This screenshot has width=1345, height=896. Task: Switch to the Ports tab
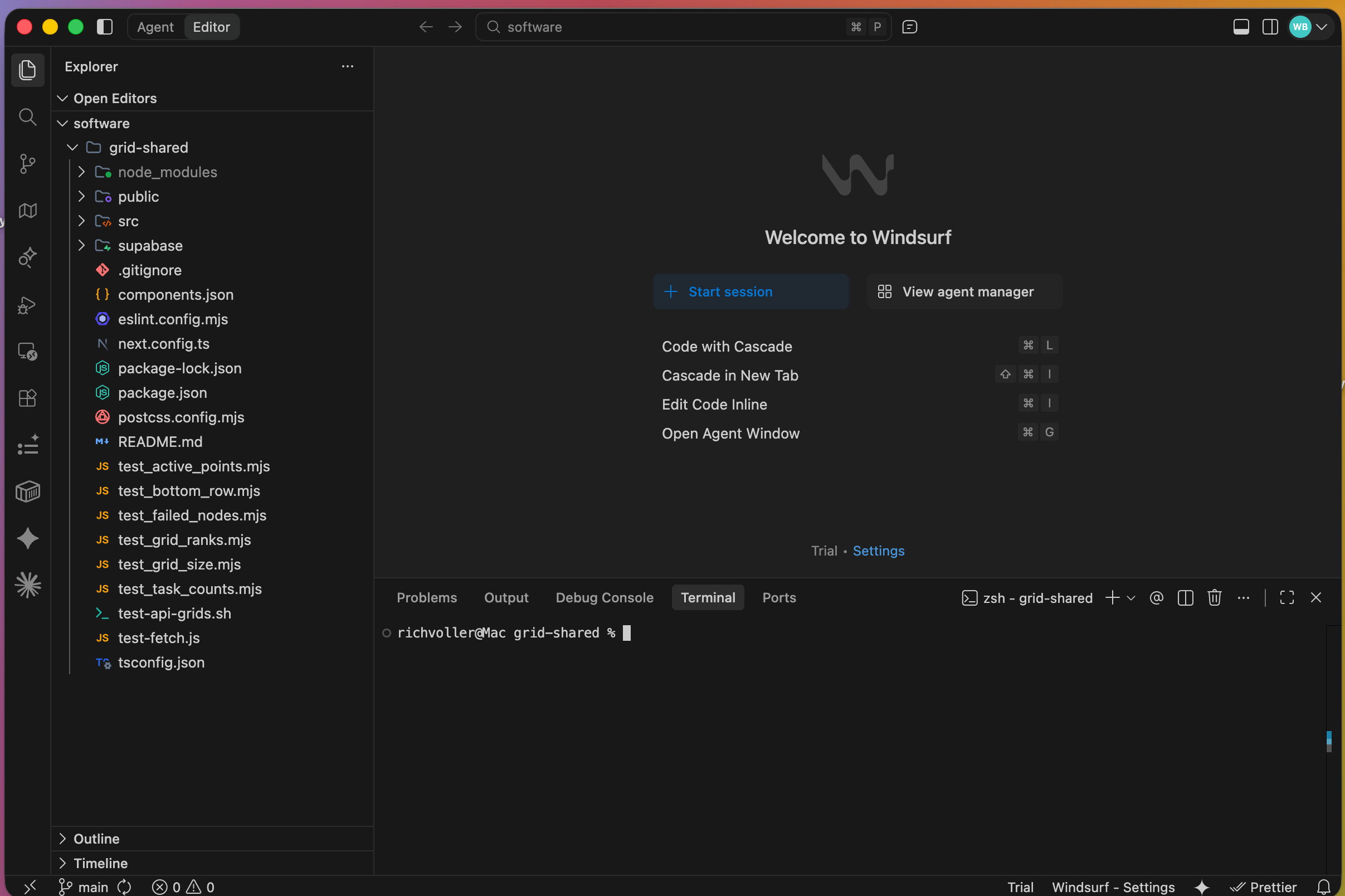point(779,598)
